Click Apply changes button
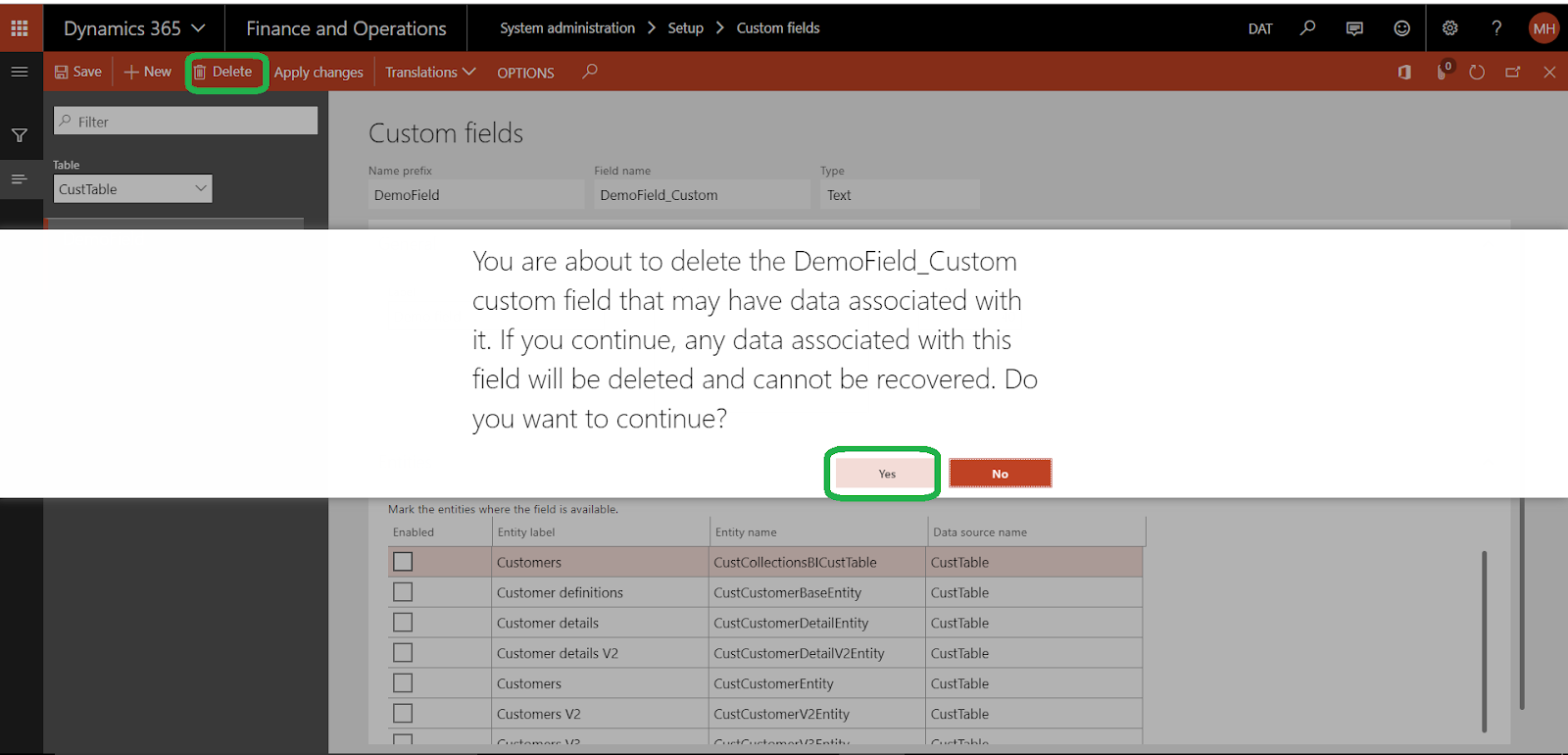Image resolution: width=1568 pixels, height=755 pixels. click(x=318, y=73)
